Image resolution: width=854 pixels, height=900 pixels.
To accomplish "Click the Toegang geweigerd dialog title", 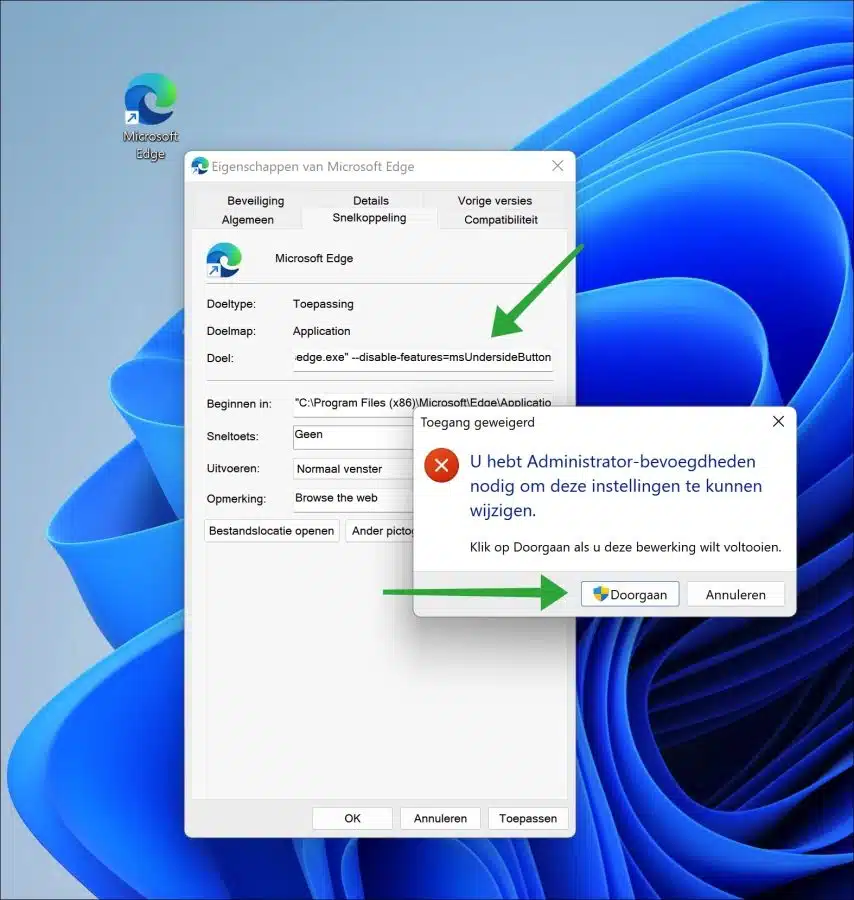I will click(x=477, y=422).
